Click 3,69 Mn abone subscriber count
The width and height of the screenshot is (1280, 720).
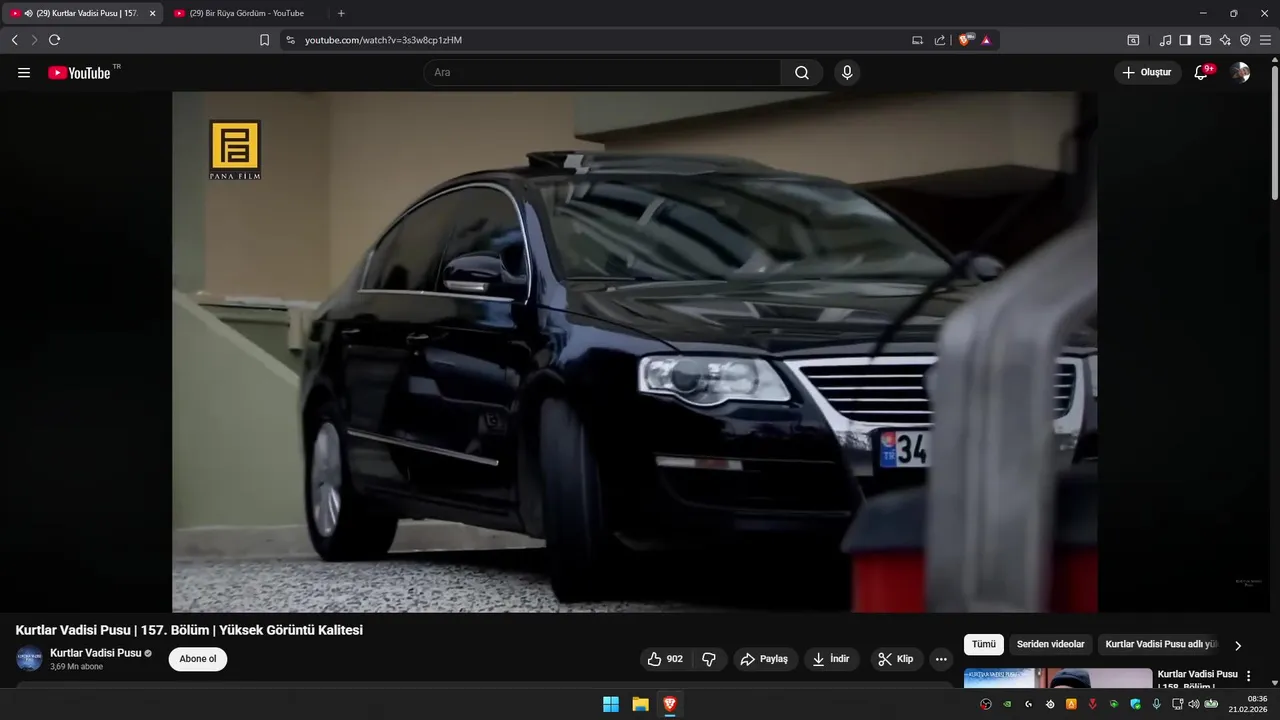point(77,667)
